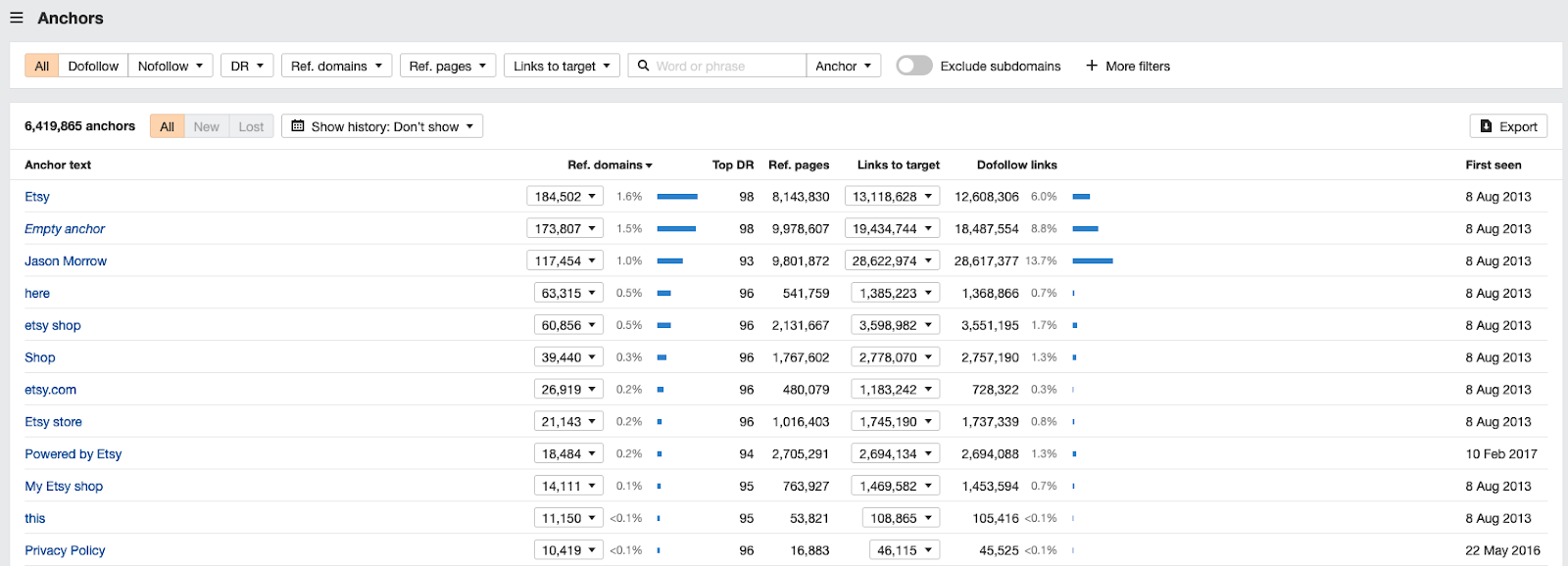Screen dimensions: 1568x566
Task: Expand the 173,807 ref. domains dropdown
Action: coord(564,229)
